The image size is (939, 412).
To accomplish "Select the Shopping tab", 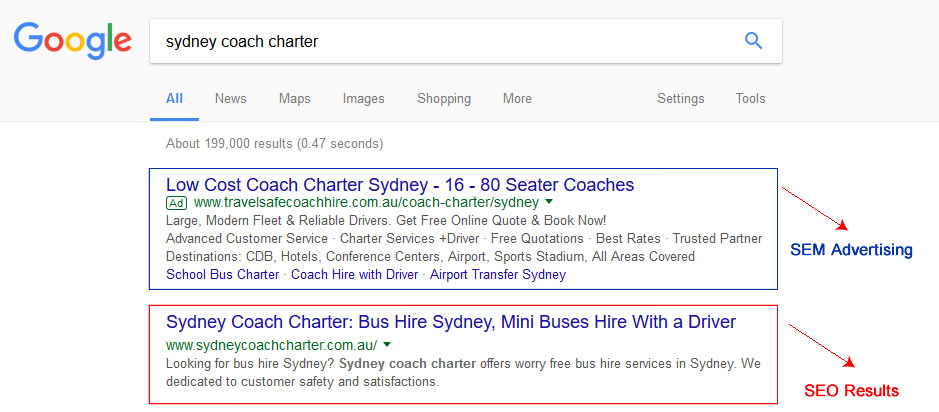I will (x=444, y=99).
